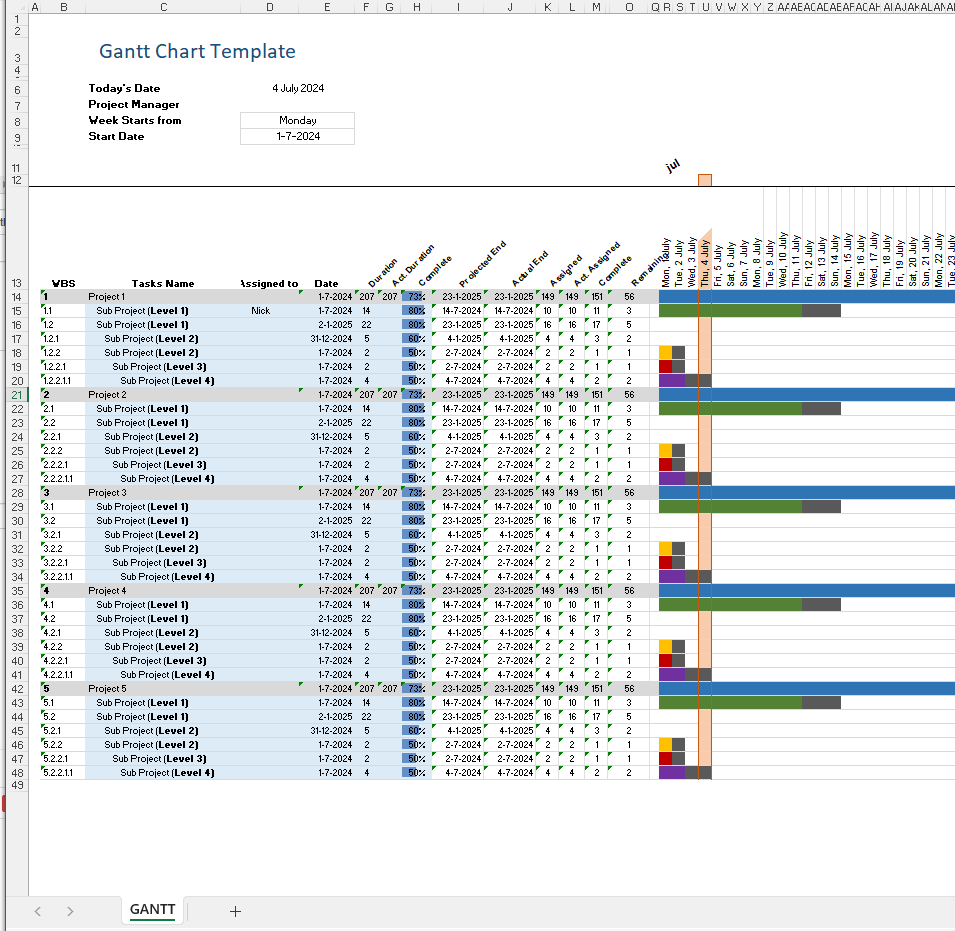Image resolution: width=955 pixels, height=931 pixels.
Task: Switch to the GANTT sheet tab
Action: 152,910
